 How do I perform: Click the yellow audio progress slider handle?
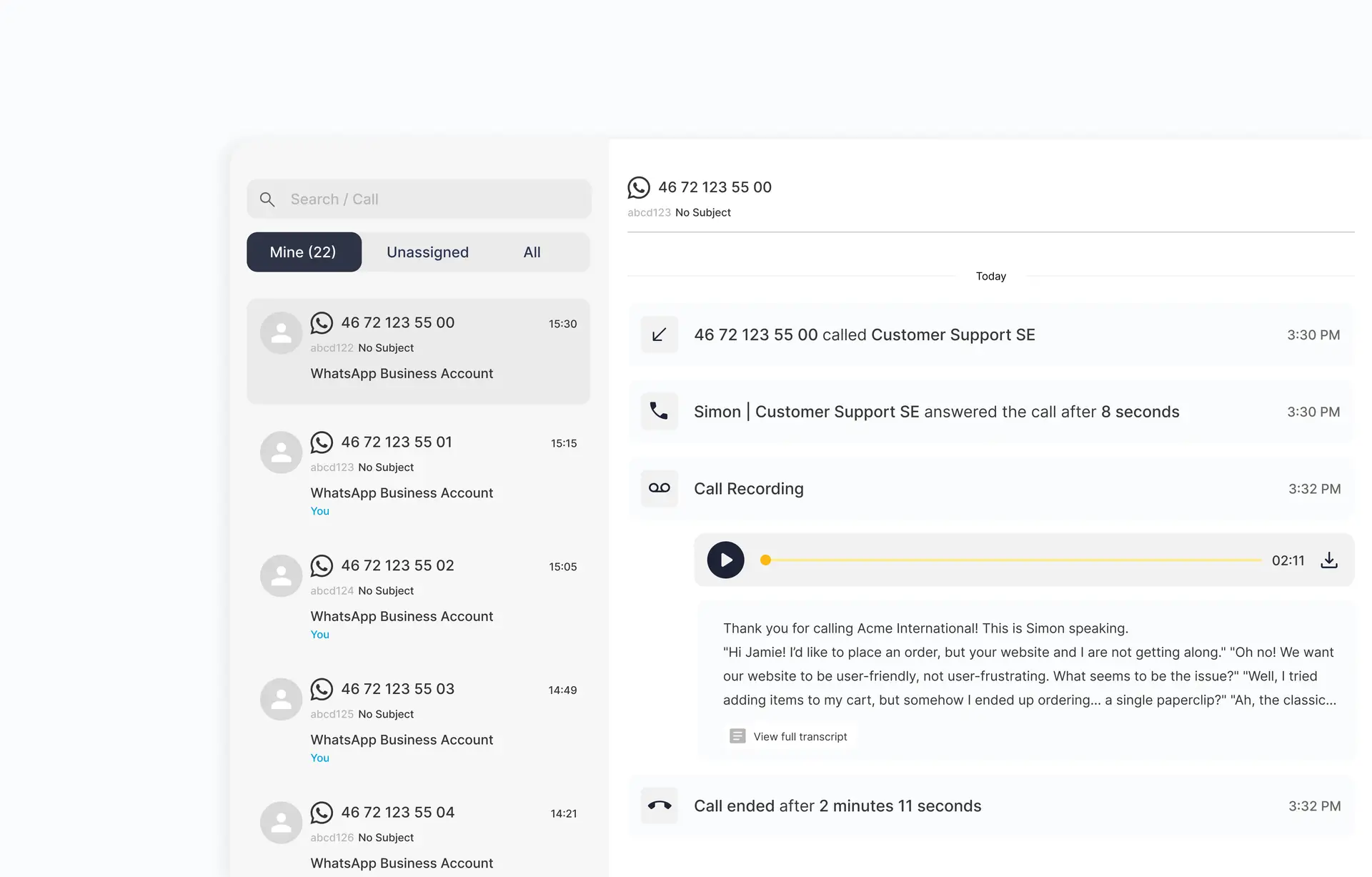(765, 560)
